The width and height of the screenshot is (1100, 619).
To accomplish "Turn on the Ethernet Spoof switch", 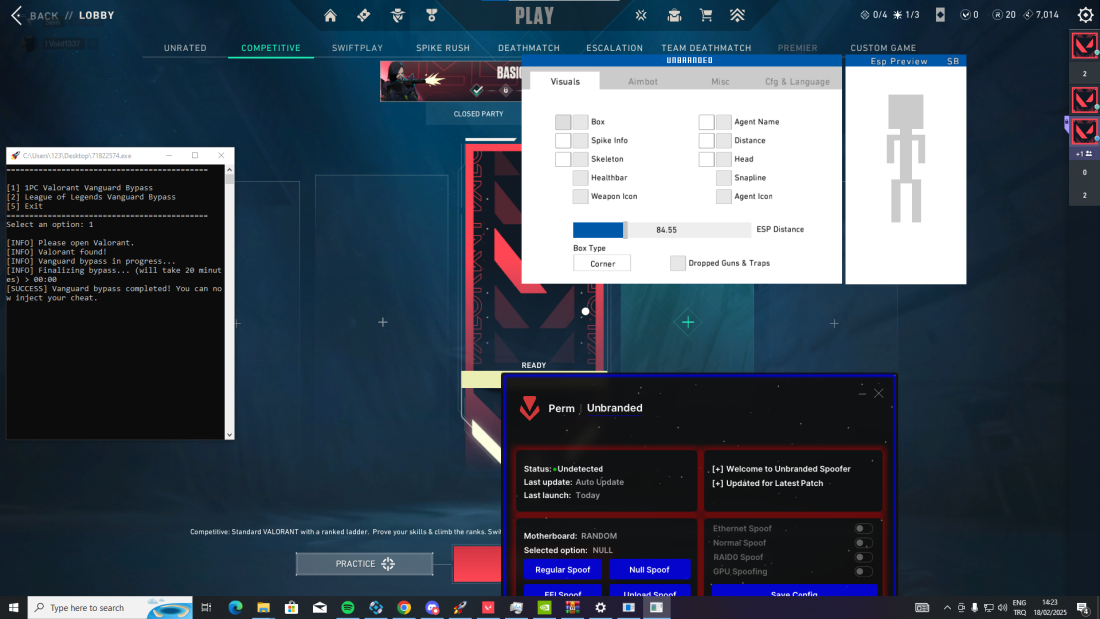I will pyautogui.click(x=864, y=528).
